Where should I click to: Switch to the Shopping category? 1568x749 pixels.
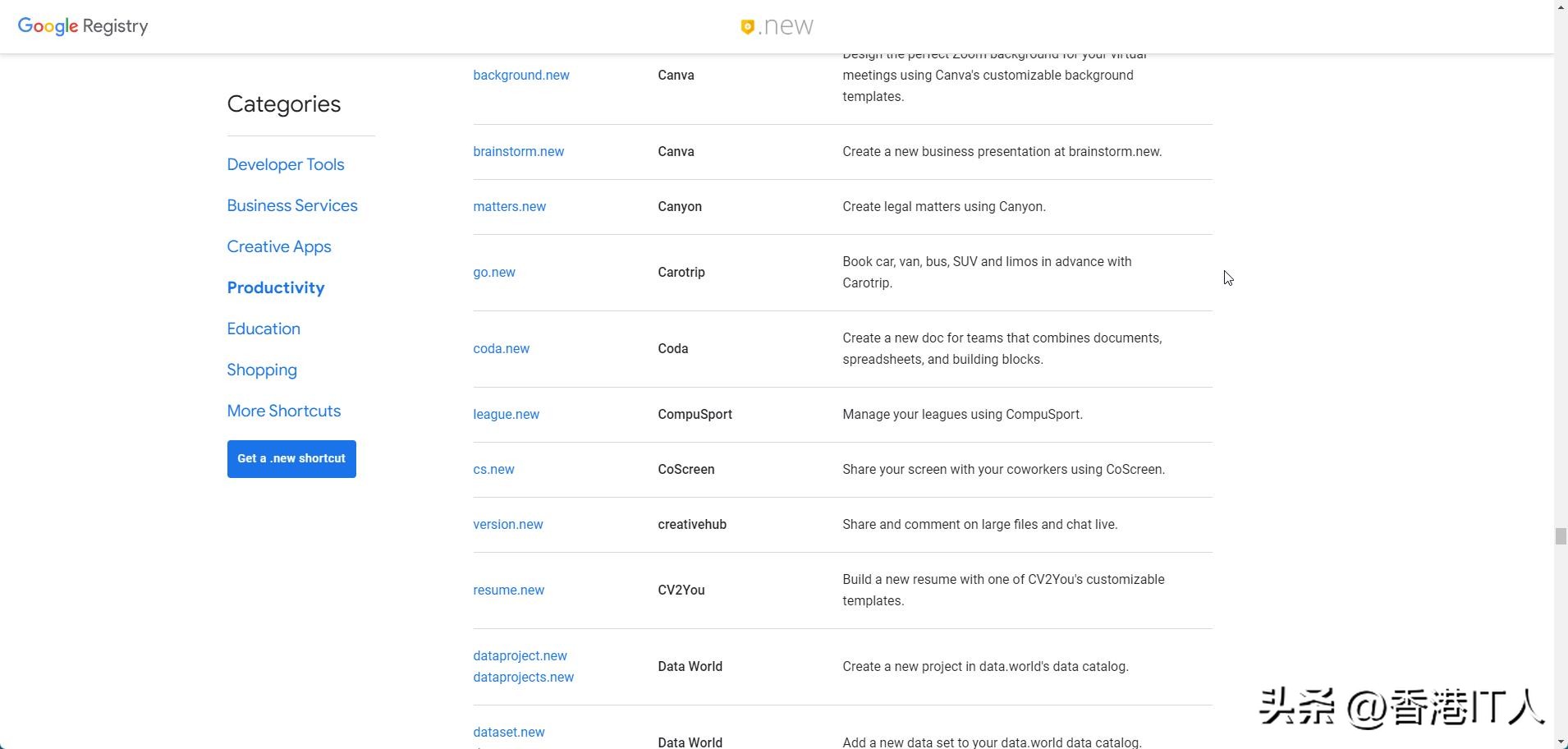point(262,370)
